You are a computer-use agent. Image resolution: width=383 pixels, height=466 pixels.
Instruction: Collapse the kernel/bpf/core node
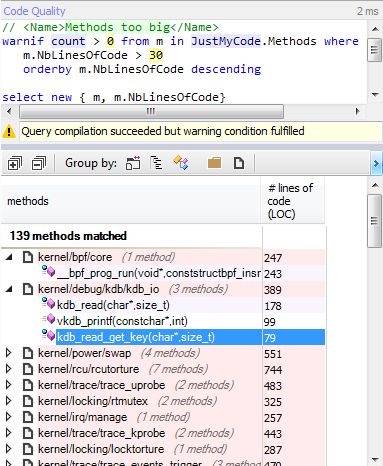9,257
